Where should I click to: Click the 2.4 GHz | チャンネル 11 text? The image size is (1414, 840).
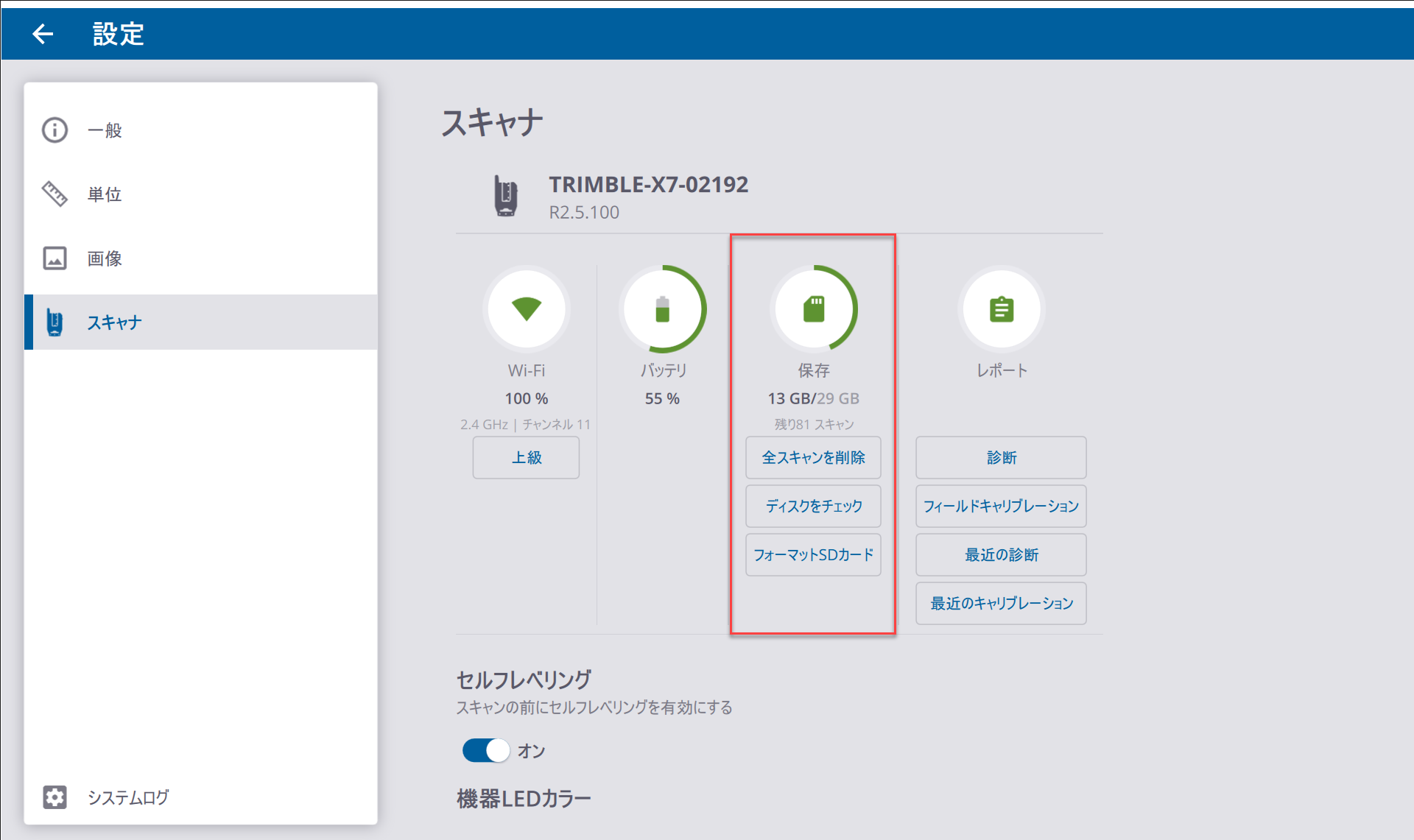(525, 424)
